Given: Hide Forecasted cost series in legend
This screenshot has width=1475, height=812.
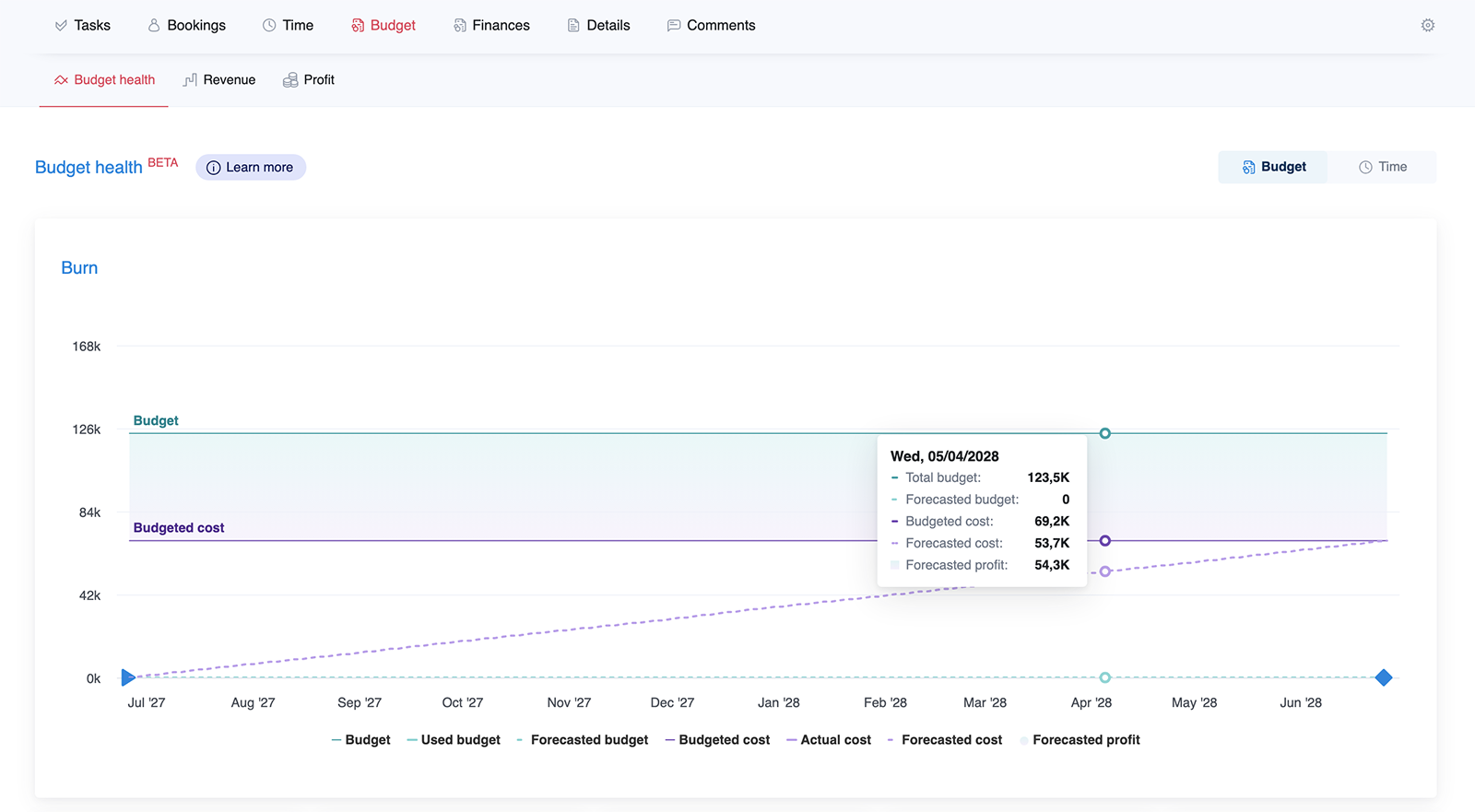Looking at the screenshot, I should (945, 740).
